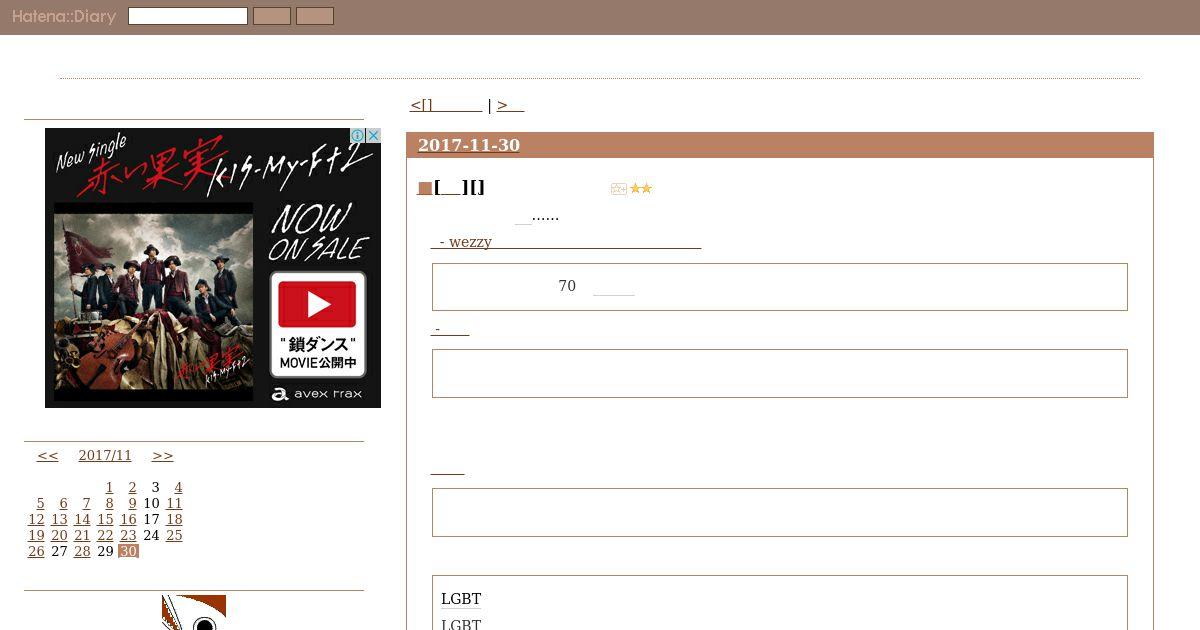1200x630 pixels.
Task: Open calendar day 14
Action: tap(82, 520)
